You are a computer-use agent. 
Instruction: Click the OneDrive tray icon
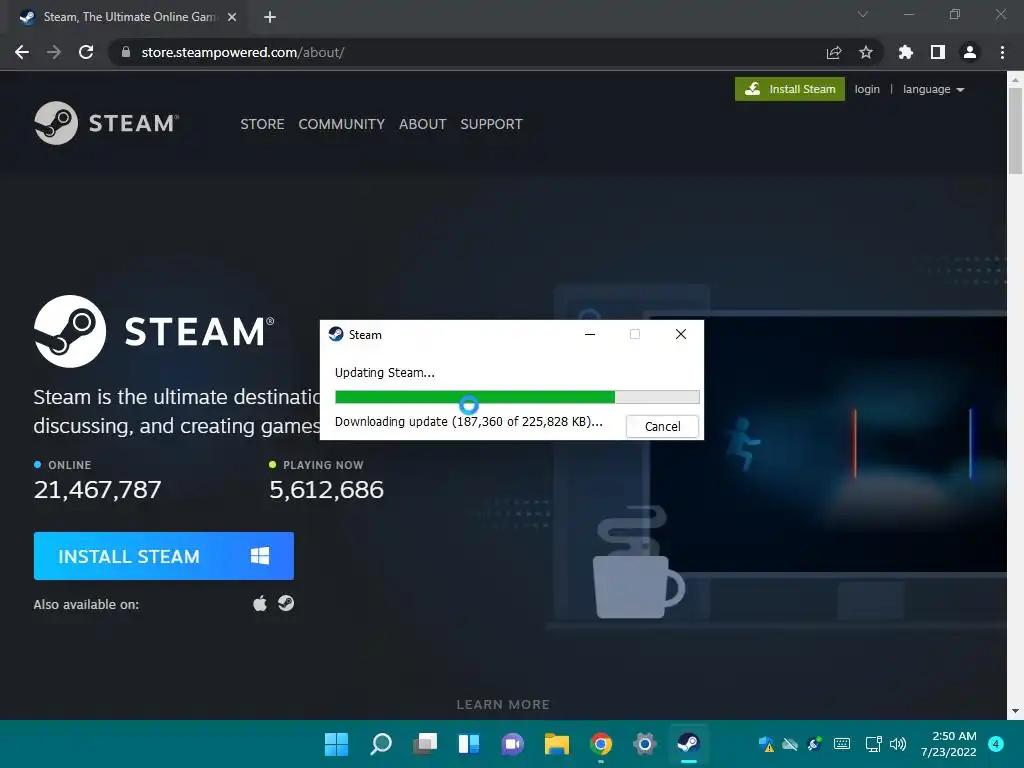pos(790,744)
